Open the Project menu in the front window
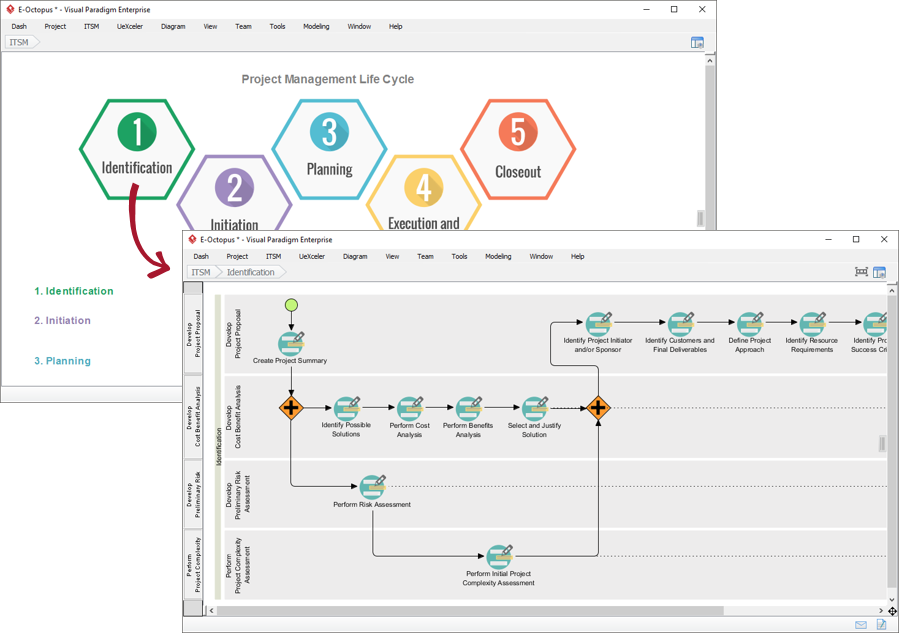The width and height of the screenshot is (899, 633). pos(237,256)
